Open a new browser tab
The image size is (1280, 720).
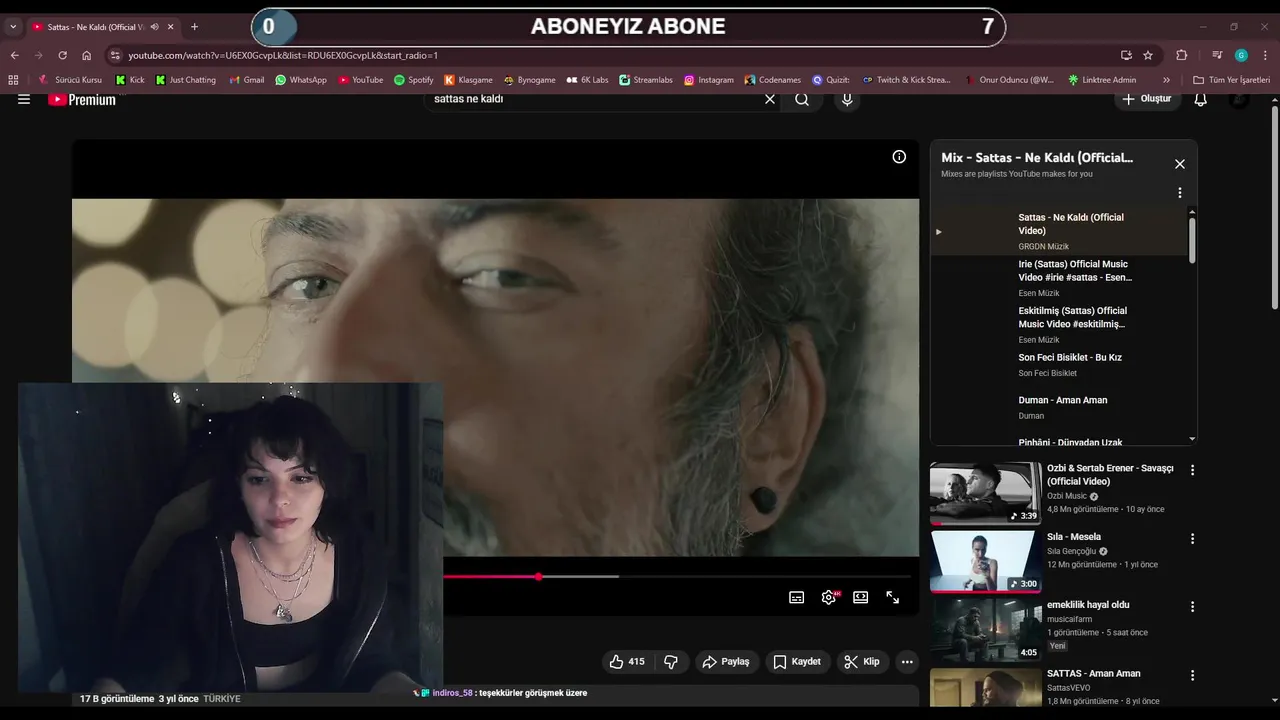tap(194, 27)
